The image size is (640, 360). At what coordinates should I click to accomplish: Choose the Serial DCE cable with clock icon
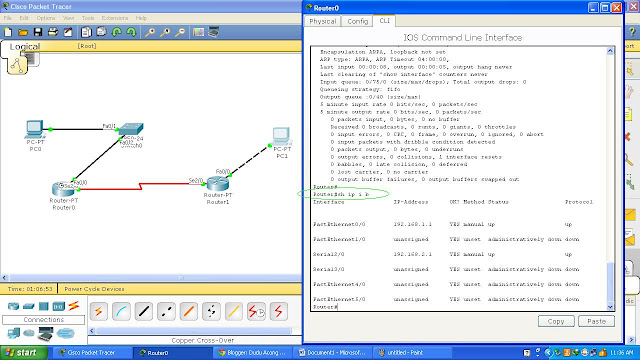coord(256,312)
